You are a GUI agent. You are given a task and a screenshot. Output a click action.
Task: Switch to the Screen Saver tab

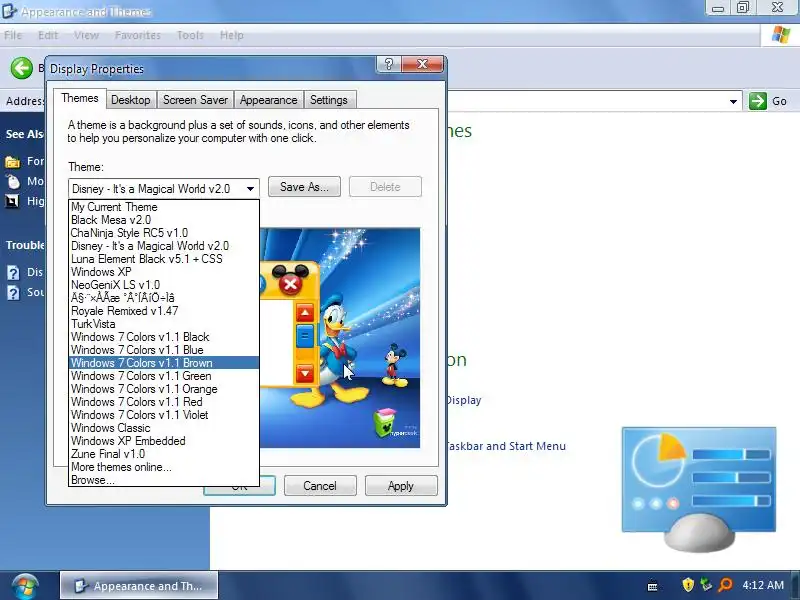(195, 100)
